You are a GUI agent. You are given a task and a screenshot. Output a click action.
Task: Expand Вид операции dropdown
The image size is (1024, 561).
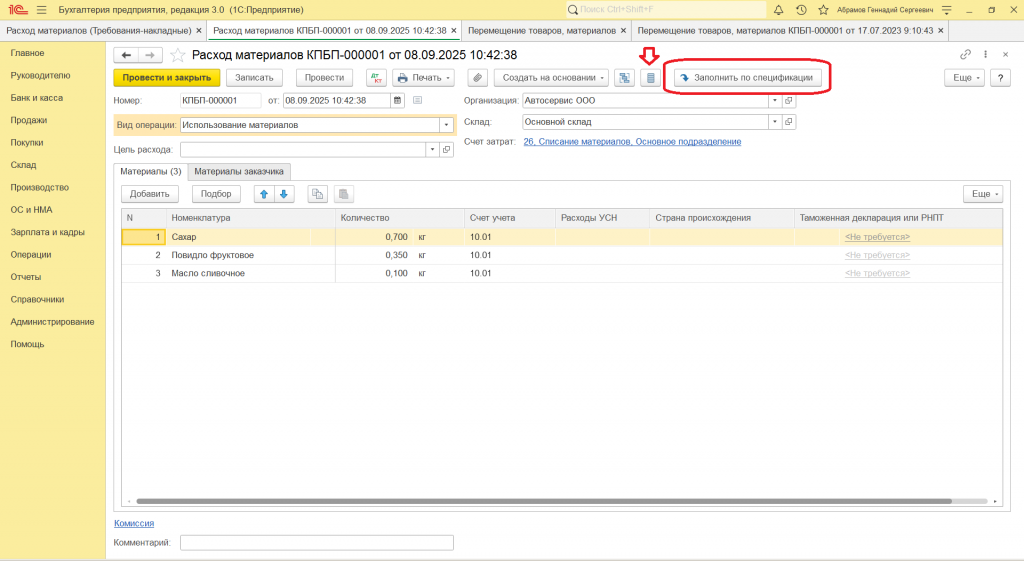(447, 125)
